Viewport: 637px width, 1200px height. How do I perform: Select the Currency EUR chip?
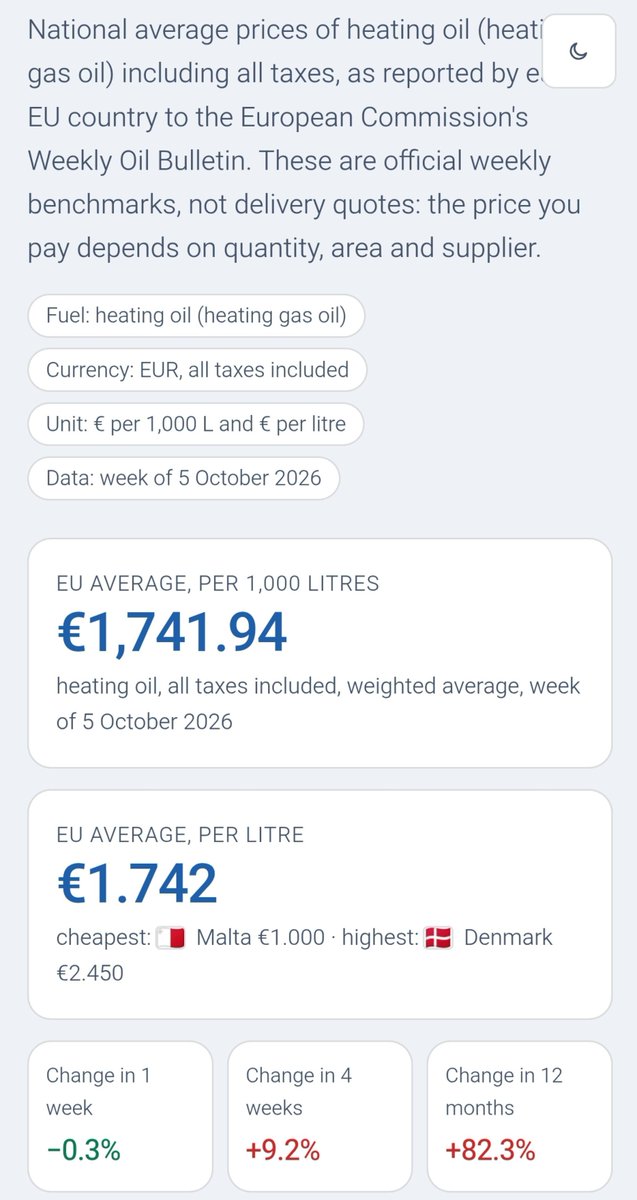click(197, 370)
